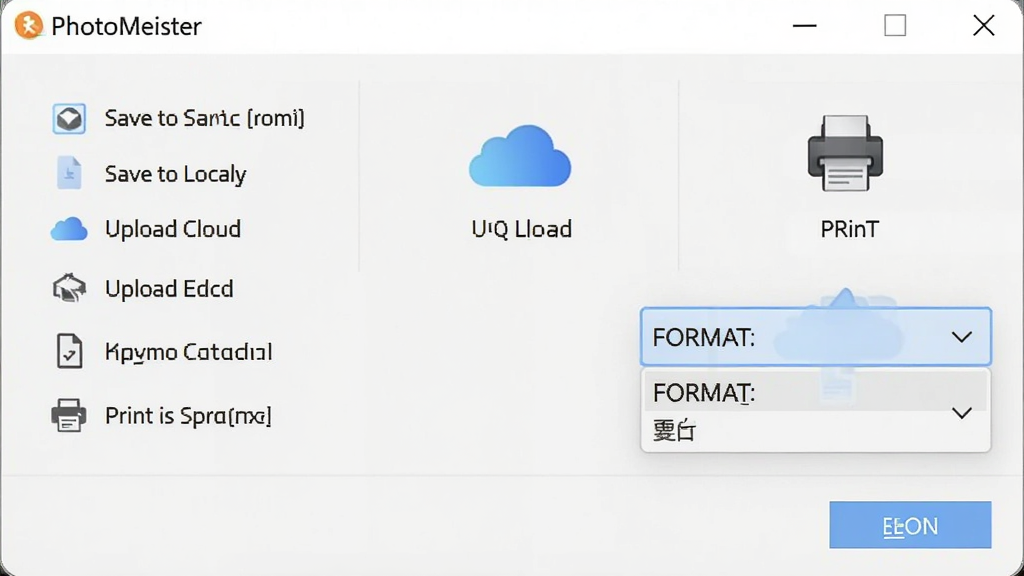Pick the "Print is Spra(mx)" label
The image size is (1024, 576).
point(188,416)
